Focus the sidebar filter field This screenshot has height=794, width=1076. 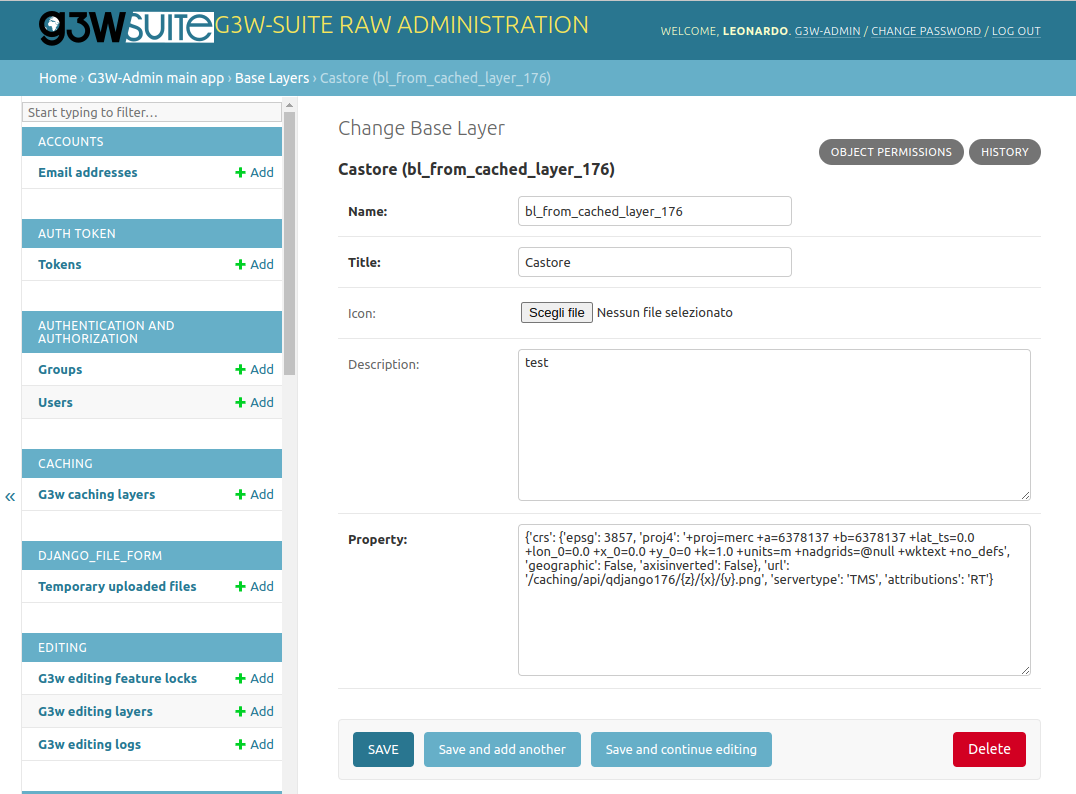coord(152,112)
